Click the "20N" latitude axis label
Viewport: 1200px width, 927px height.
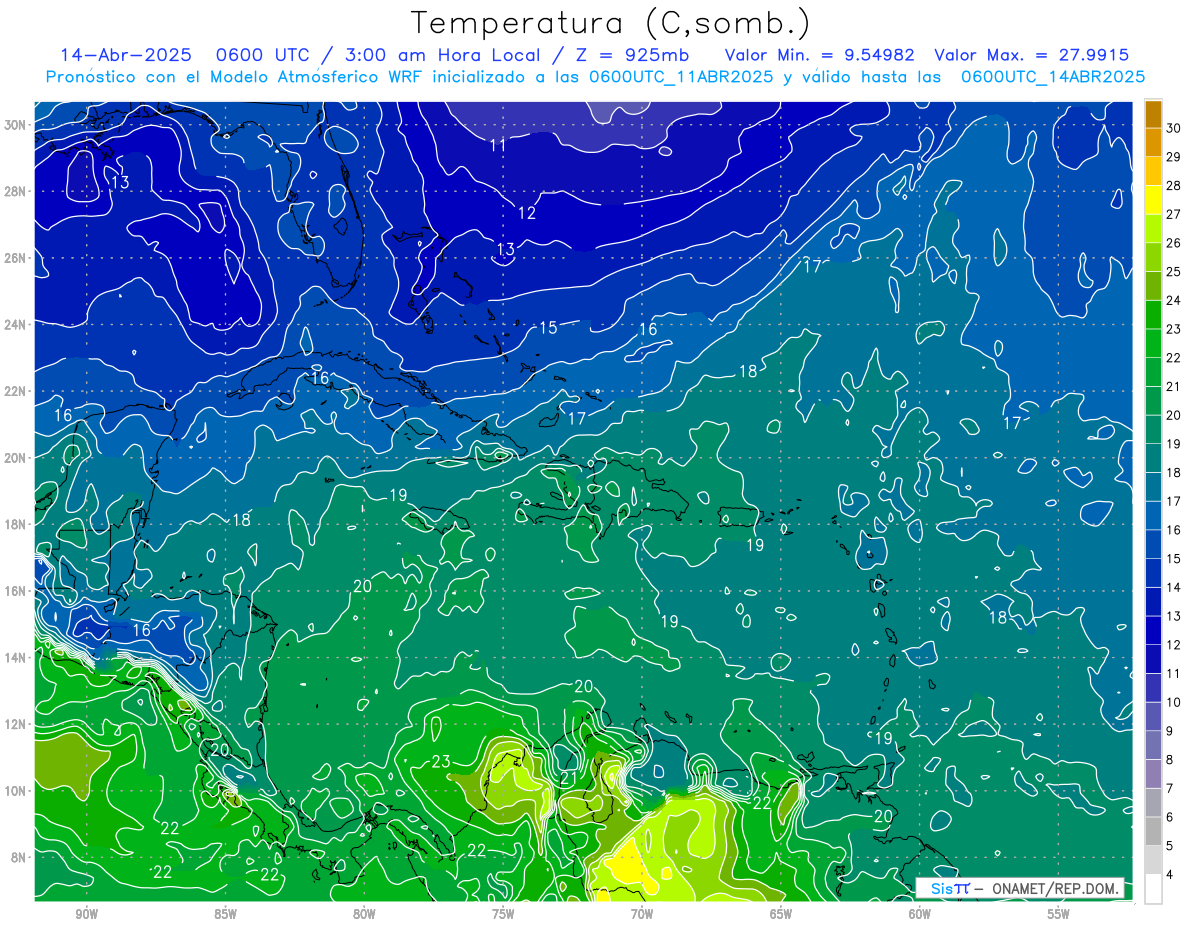tap(15, 457)
